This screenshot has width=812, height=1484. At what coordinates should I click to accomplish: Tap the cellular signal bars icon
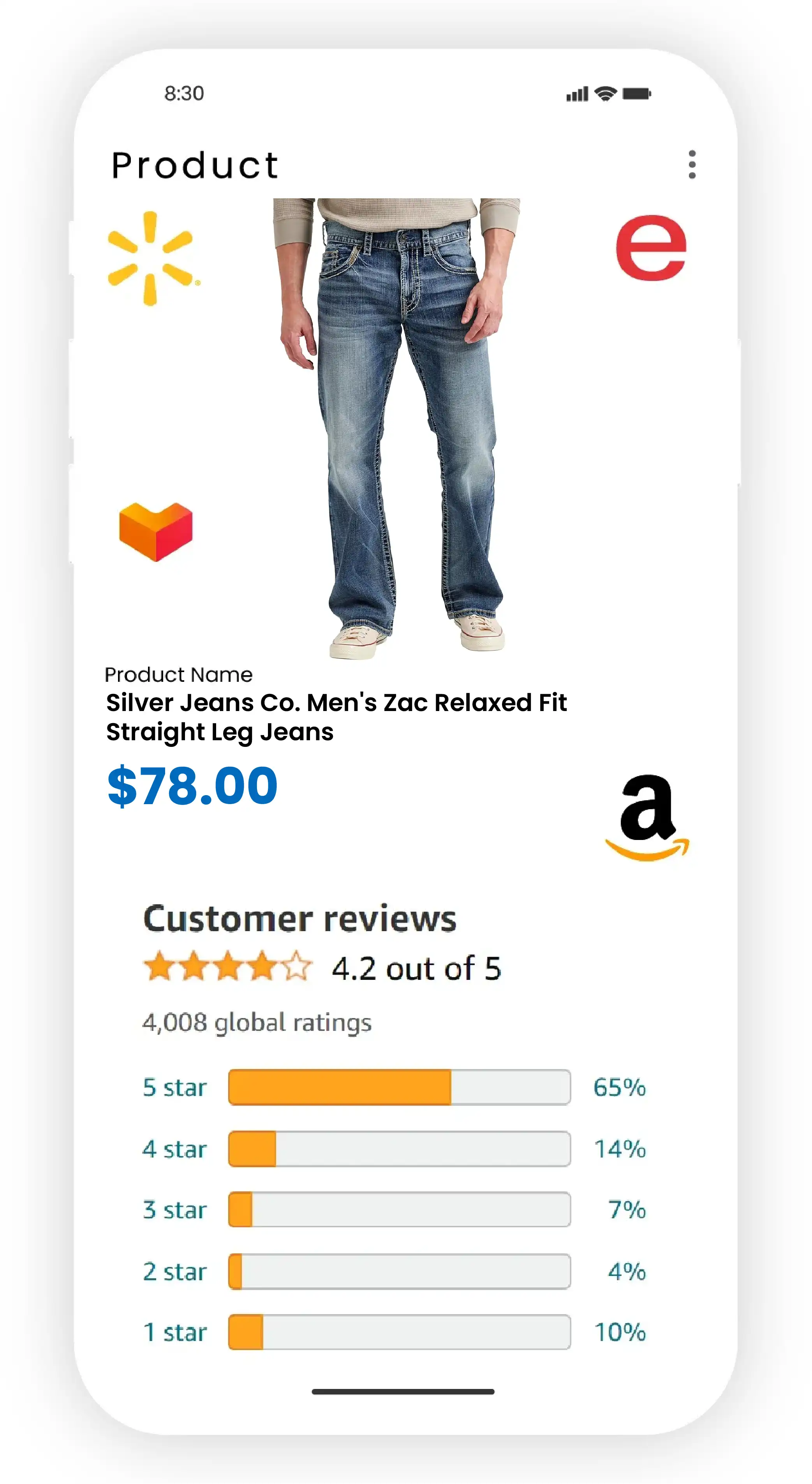click(576, 94)
